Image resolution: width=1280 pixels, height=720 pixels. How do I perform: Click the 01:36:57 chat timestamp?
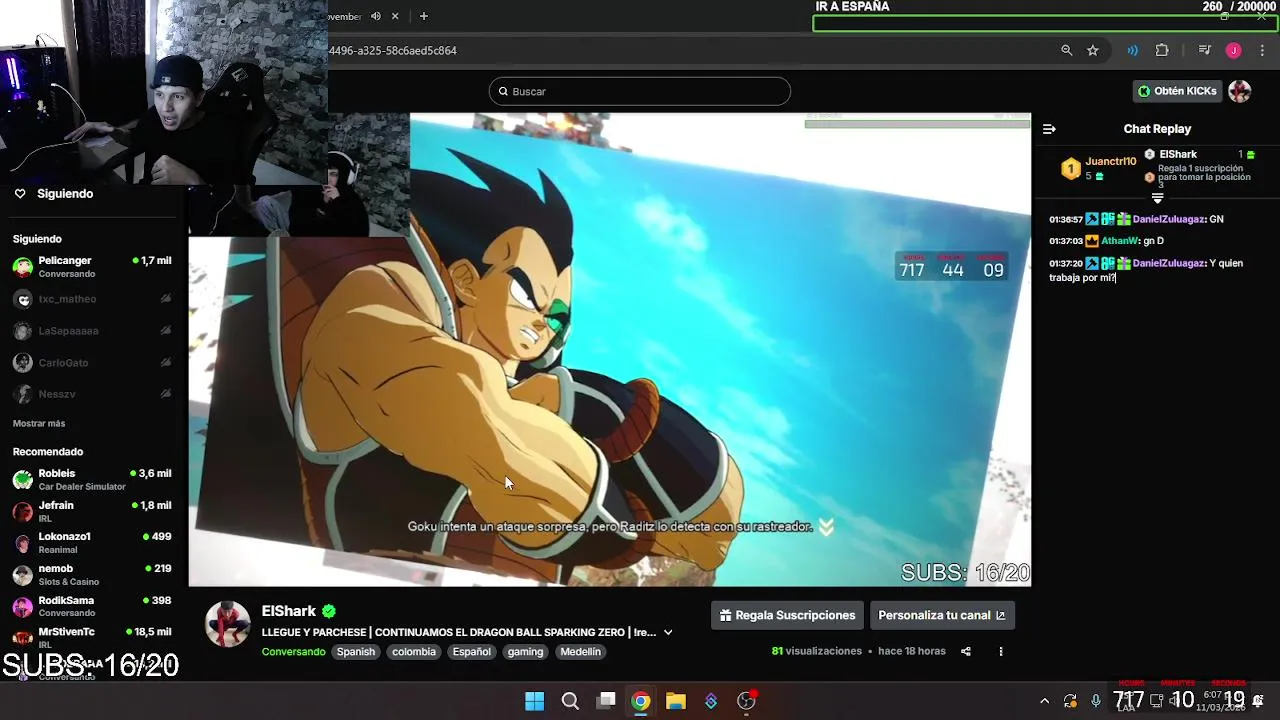coord(1066,219)
